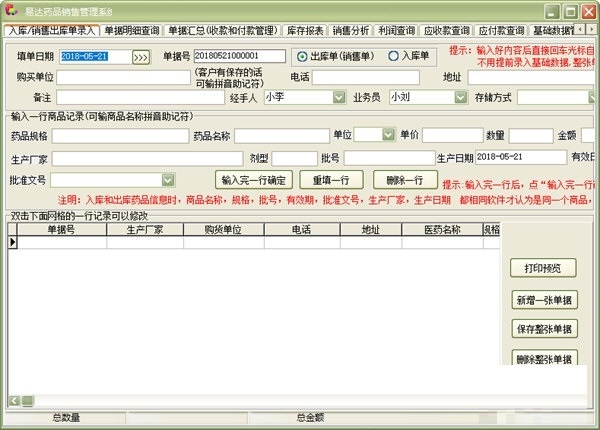Click 输入完一行确定 button
600x430 pixels.
[x=254, y=180]
